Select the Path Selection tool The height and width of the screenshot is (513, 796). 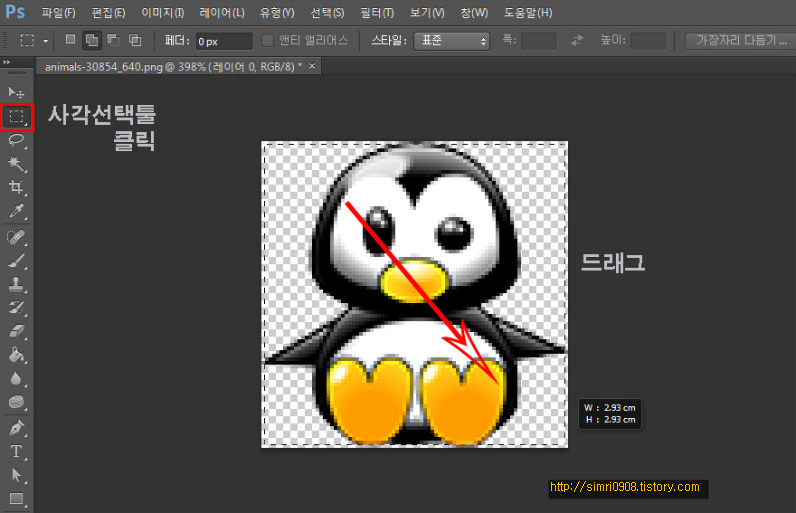[x=16, y=475]
